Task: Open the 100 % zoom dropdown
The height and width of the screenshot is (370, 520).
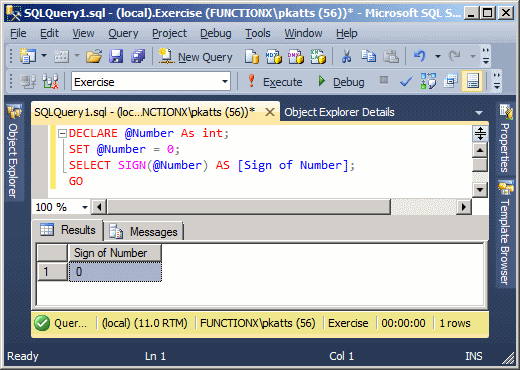Action: [85, 207]
